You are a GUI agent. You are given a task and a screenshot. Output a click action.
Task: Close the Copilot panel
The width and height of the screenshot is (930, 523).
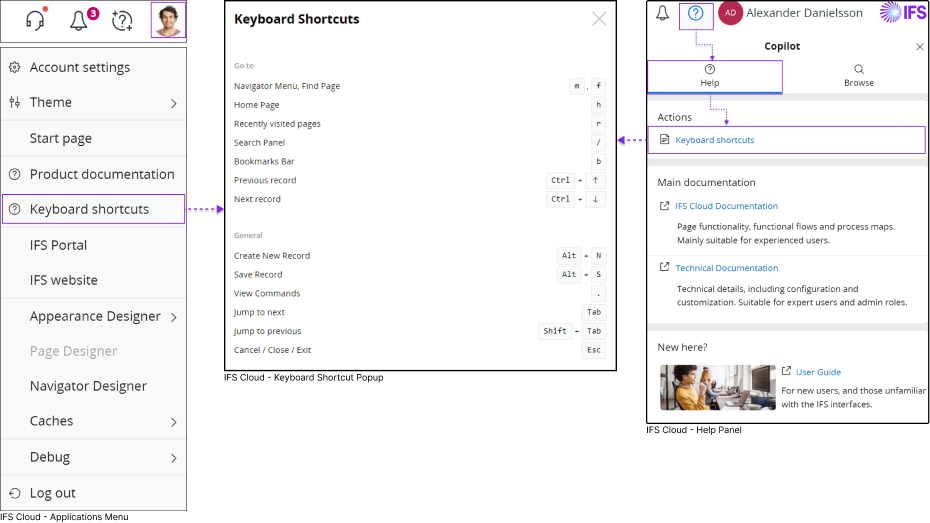pos(920,47)
